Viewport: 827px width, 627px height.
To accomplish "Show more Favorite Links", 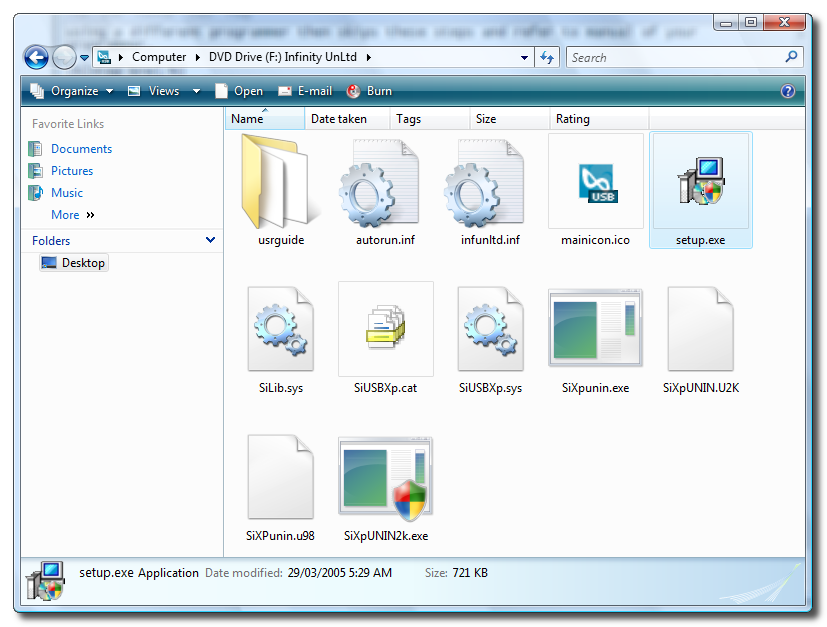I will [x=72, y=215].
